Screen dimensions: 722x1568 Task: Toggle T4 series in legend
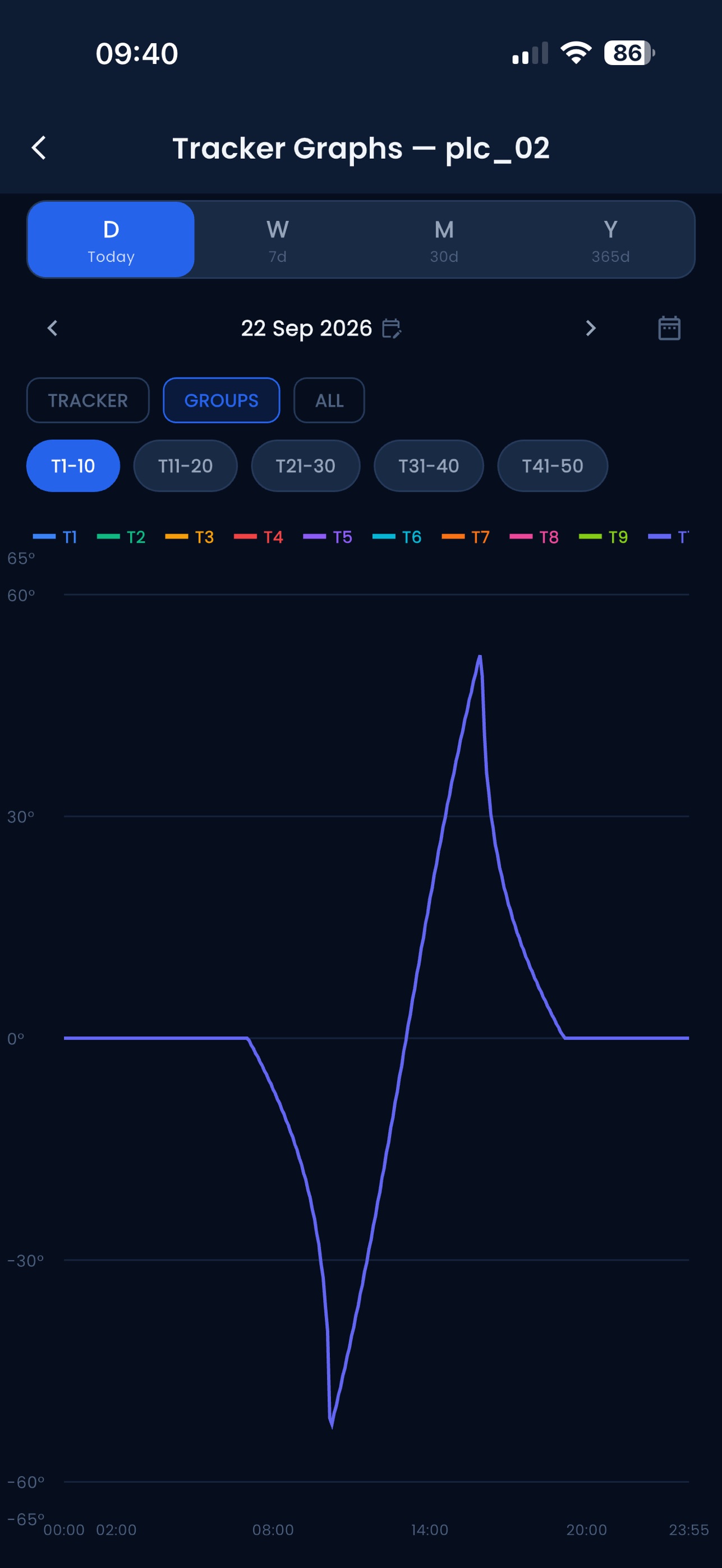(259, 537)
